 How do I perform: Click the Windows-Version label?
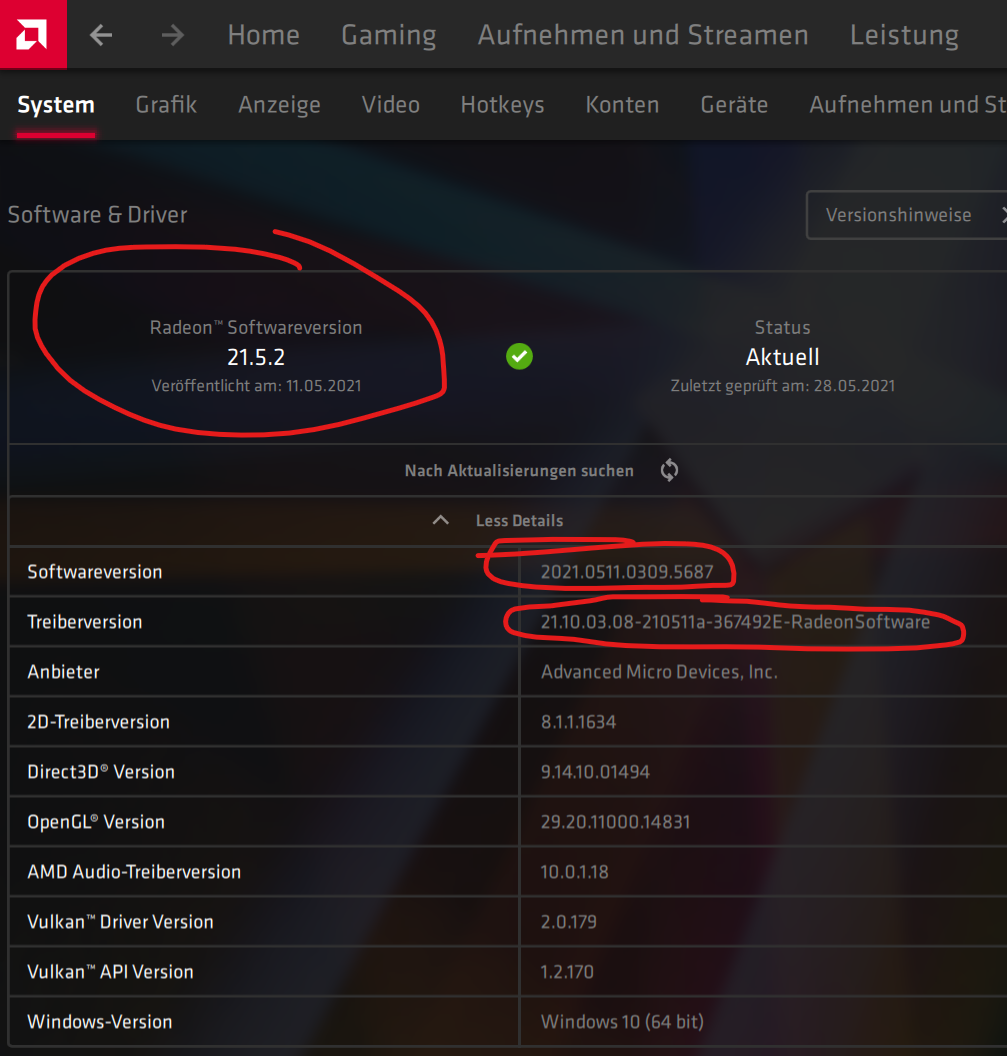pos(100,1022)
